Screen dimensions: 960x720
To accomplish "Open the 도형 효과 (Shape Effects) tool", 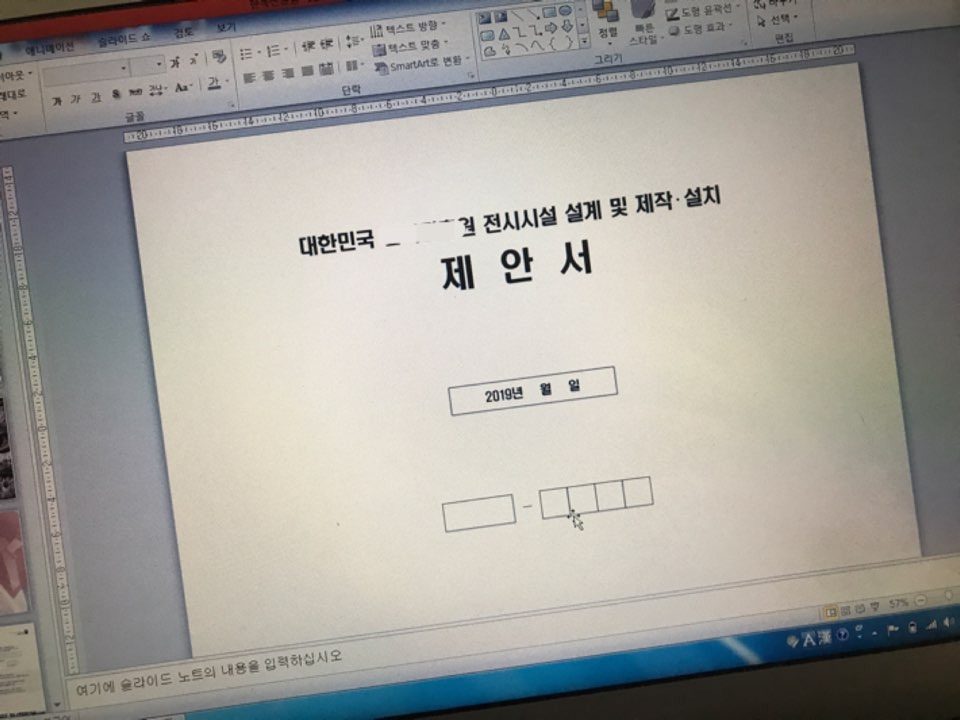I will pos(700,28).
